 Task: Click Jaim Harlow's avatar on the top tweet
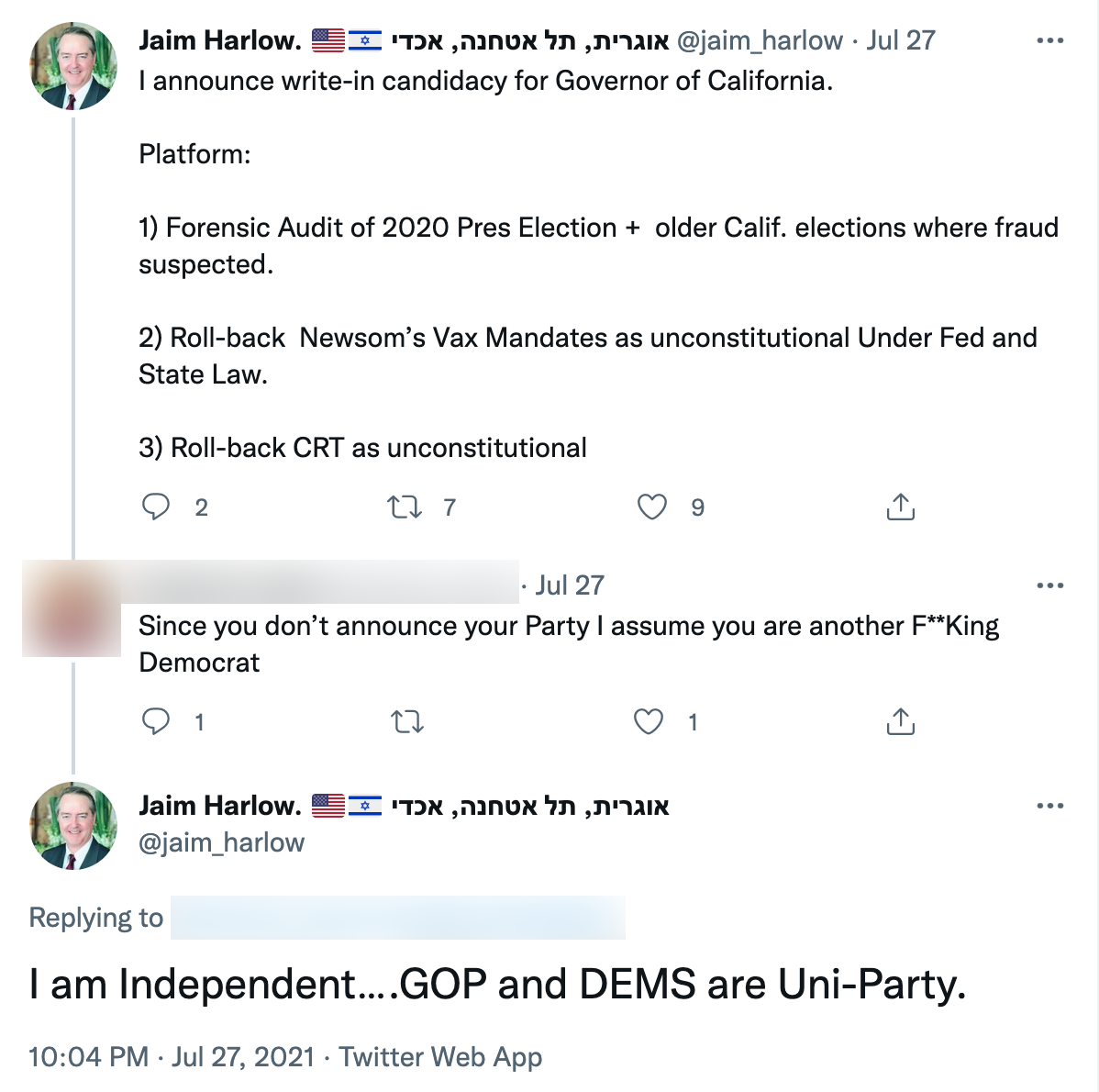(x=73, y=66)
